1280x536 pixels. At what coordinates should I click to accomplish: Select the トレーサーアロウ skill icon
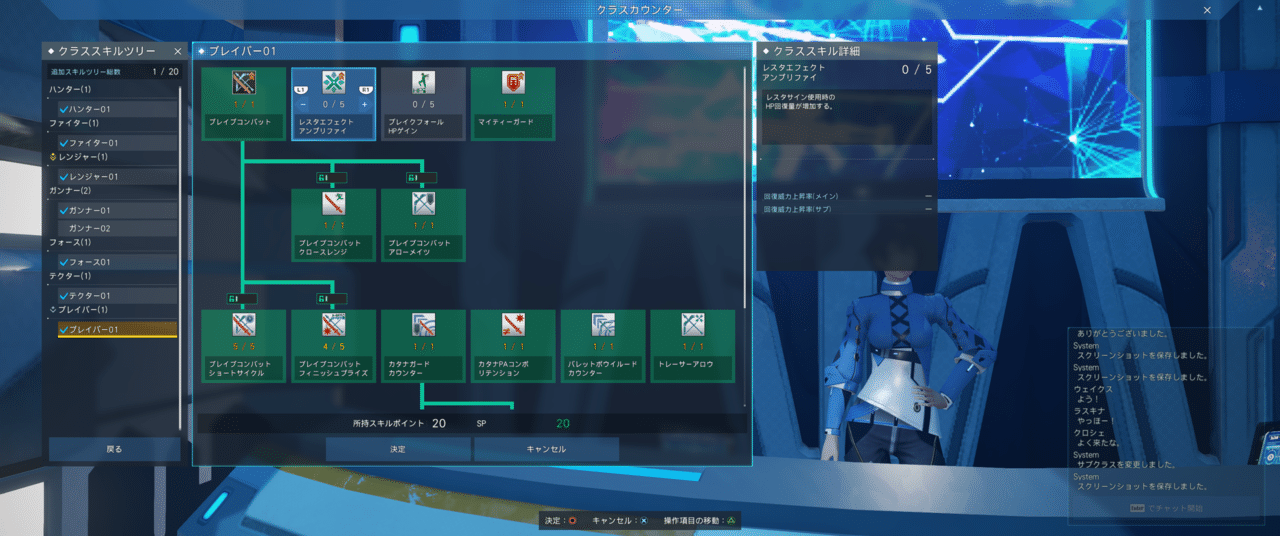point(693,325)
